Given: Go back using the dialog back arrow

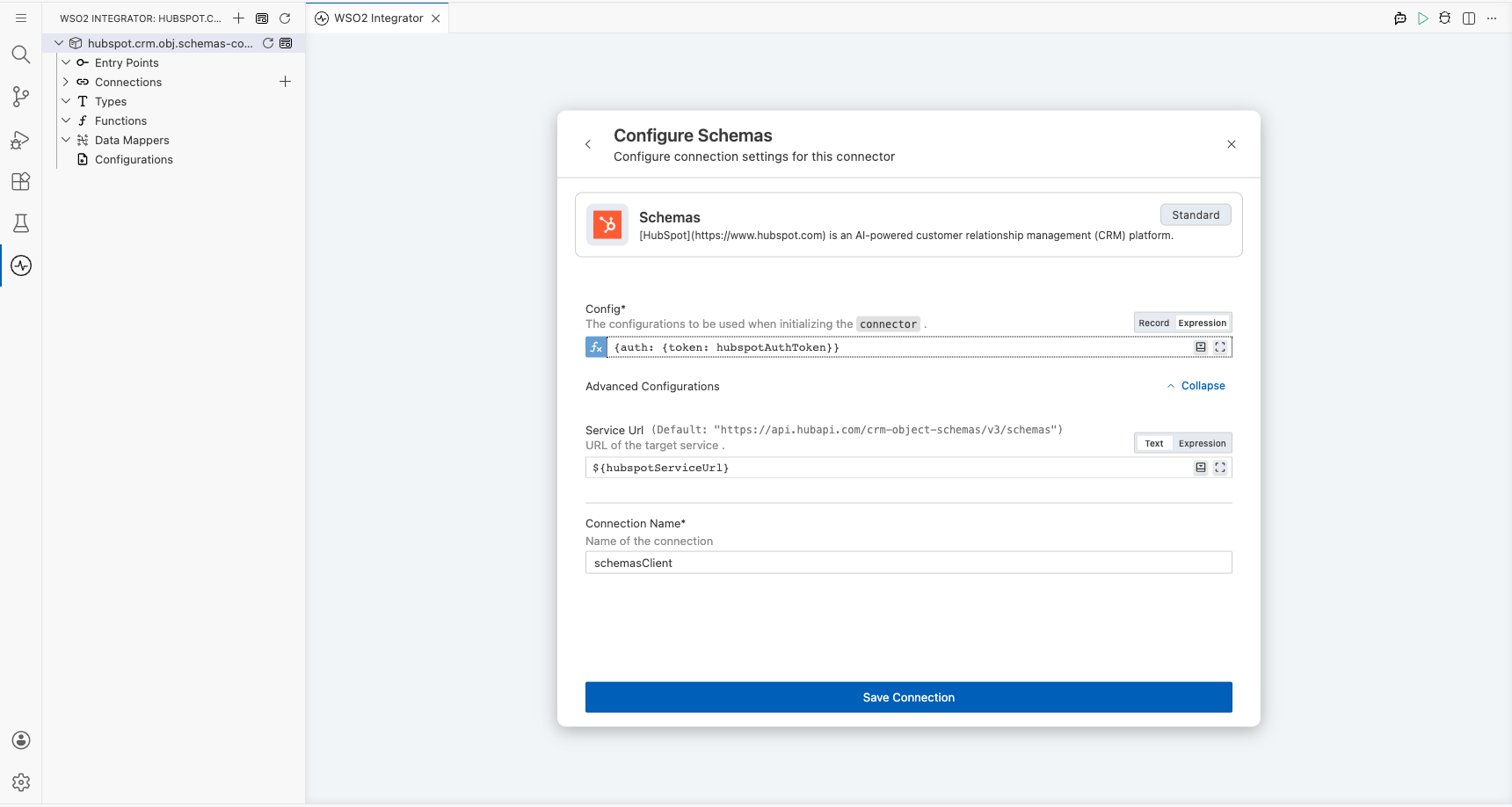Looking at the screenshot, I should (588, 144).
